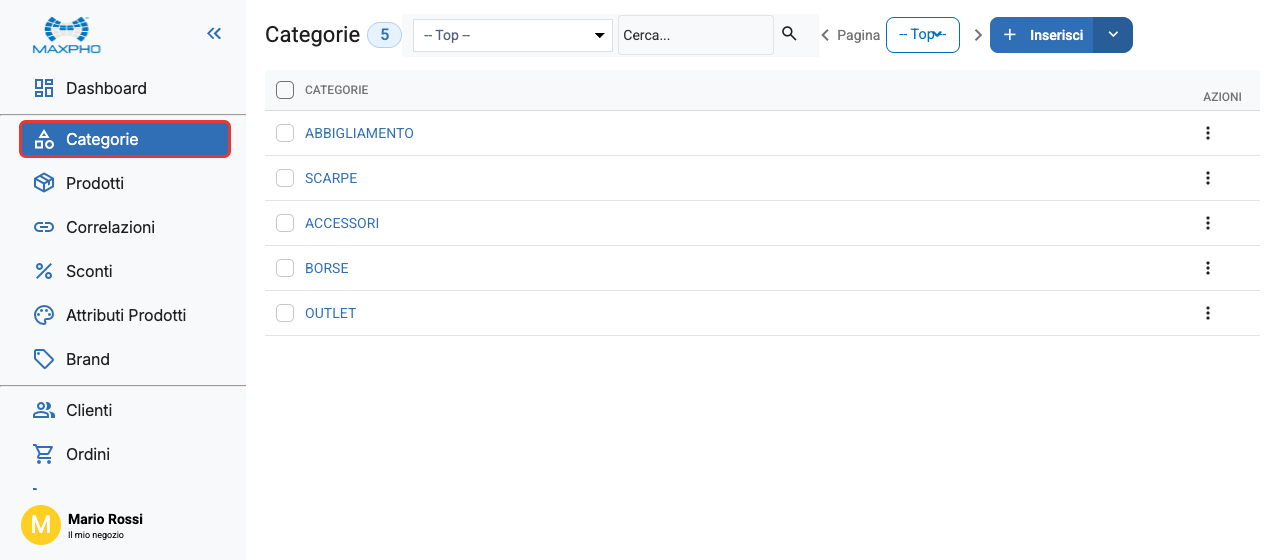The image size is (1280, 560).
Task: Check the ACCESSORI row checkbox
Action: (x=285, y=223)
